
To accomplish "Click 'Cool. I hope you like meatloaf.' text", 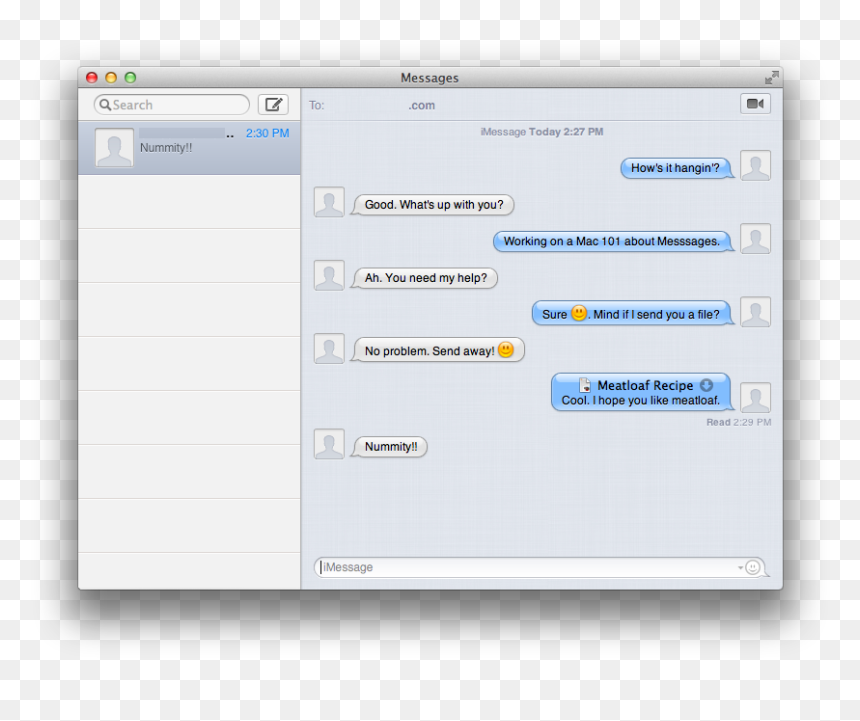I will pos(641,400).
